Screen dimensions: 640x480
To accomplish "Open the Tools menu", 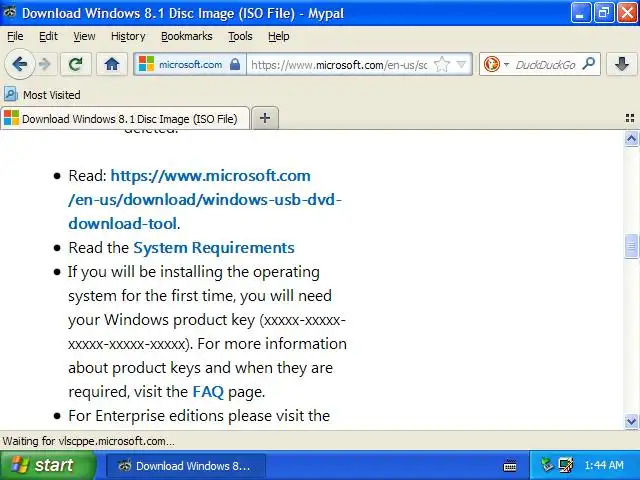I will [x=240, y=36].
